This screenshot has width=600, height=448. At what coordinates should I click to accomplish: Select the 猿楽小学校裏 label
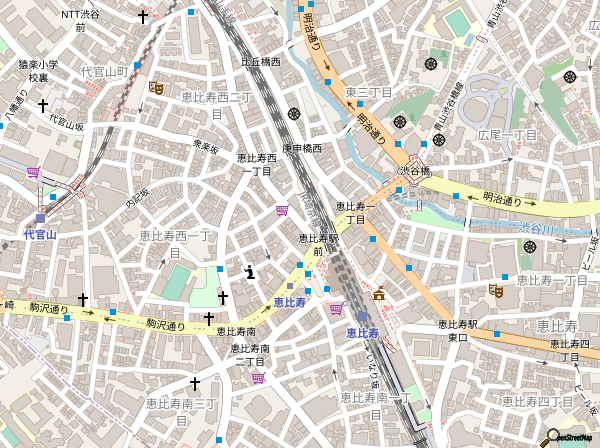coord(37,71)
